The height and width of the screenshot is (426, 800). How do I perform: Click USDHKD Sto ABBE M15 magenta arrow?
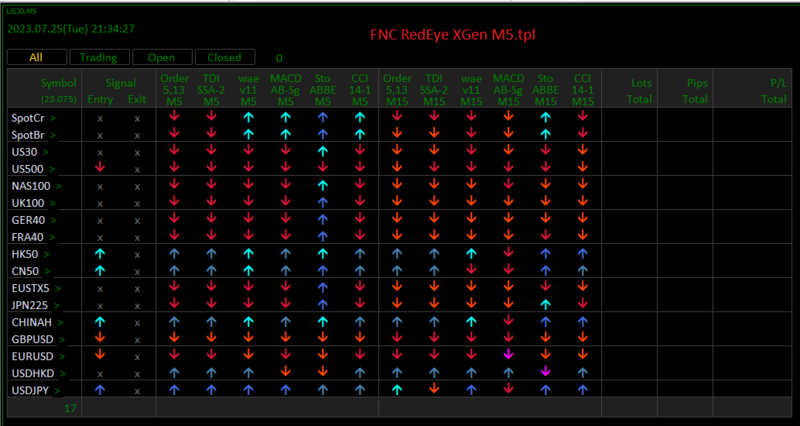pos(545,371)
